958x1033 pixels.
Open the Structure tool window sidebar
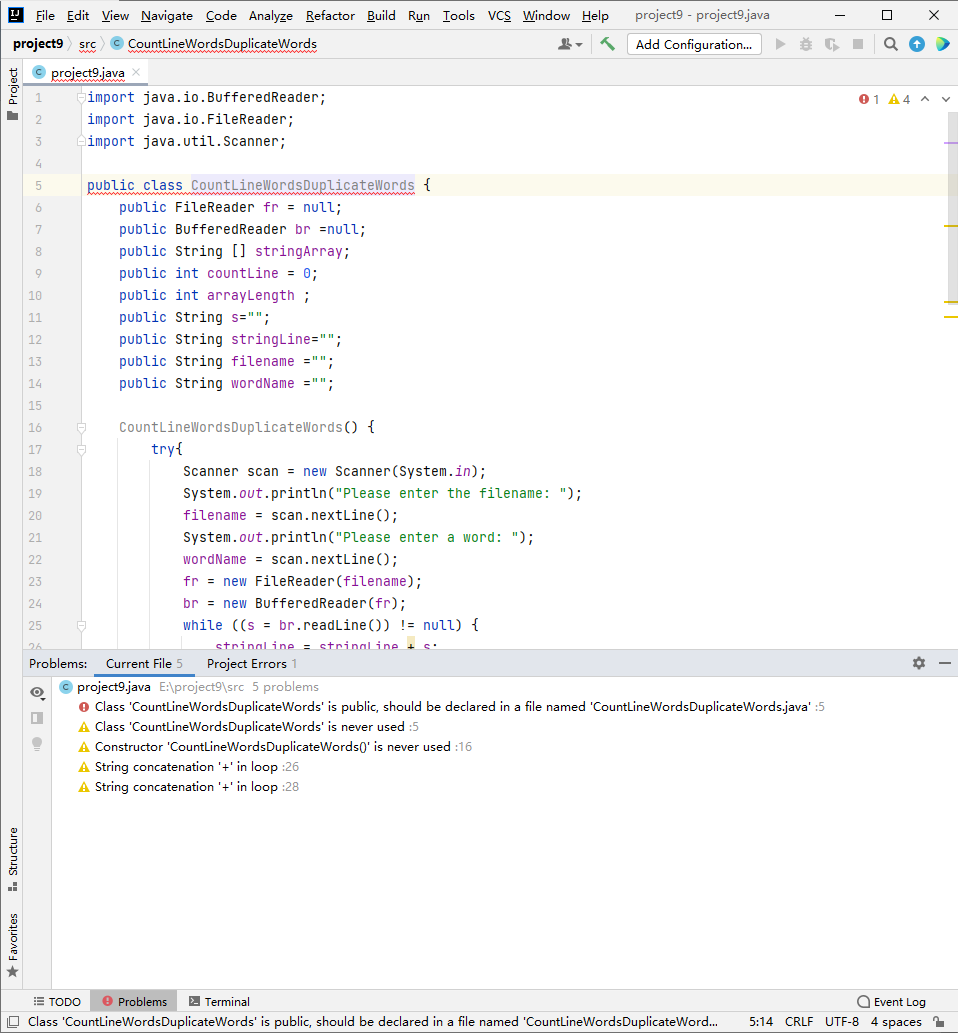(13, 859)
